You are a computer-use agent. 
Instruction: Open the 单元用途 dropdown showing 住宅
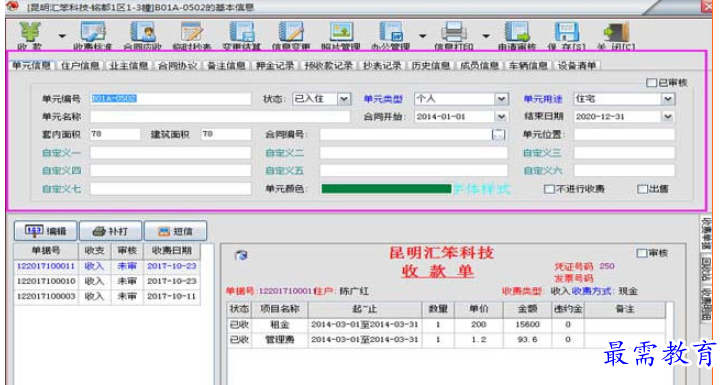(x=668, y=99)
